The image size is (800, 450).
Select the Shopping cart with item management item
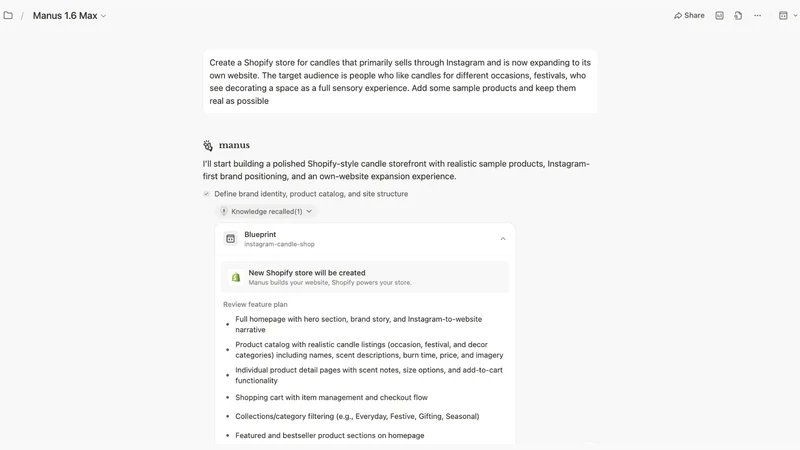[331, 397]
